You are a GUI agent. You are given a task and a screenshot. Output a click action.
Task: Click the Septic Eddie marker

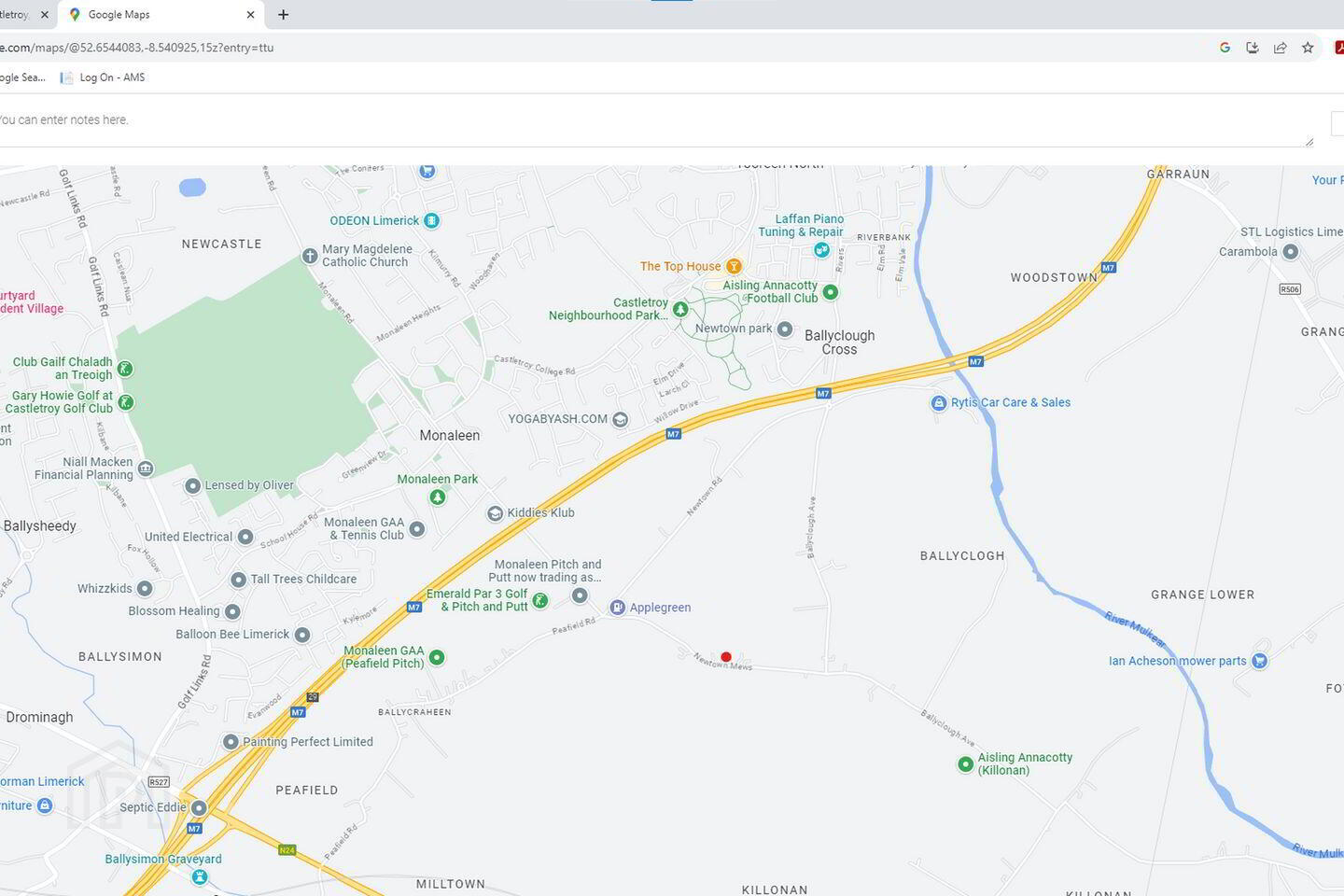(199, 808)
